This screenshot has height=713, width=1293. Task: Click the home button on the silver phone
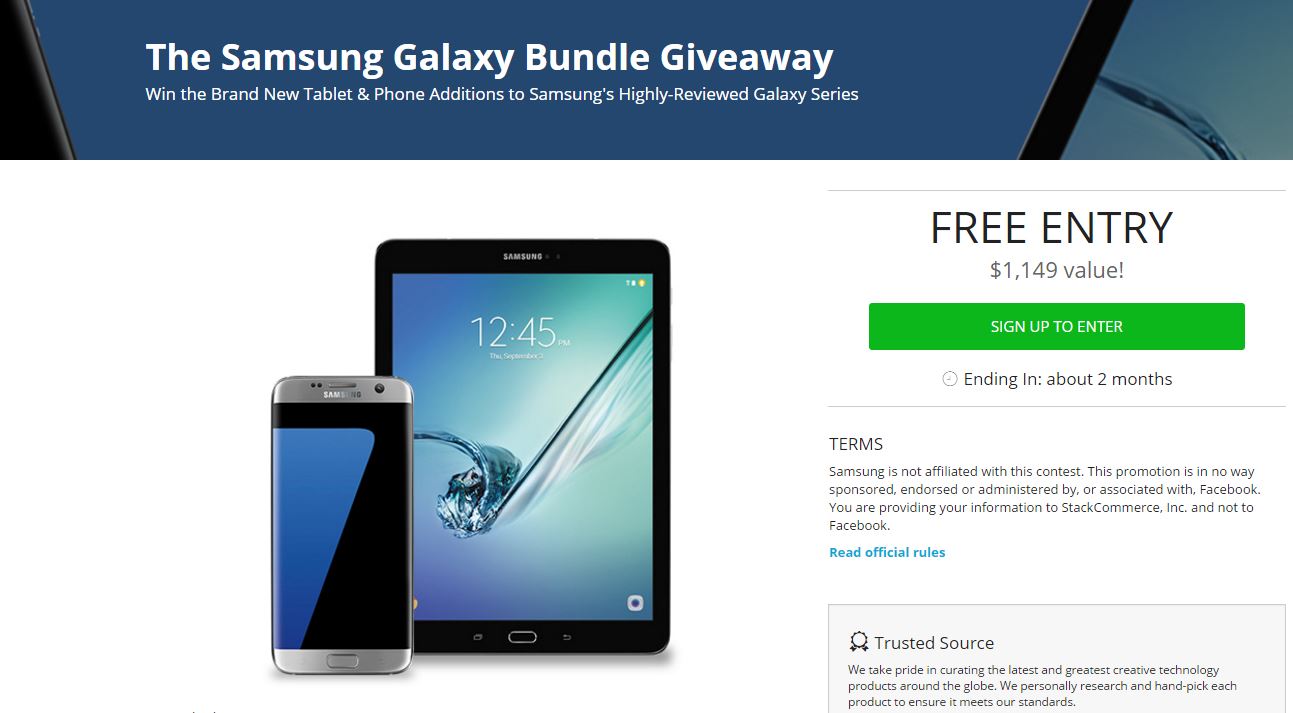coord(343,660)
